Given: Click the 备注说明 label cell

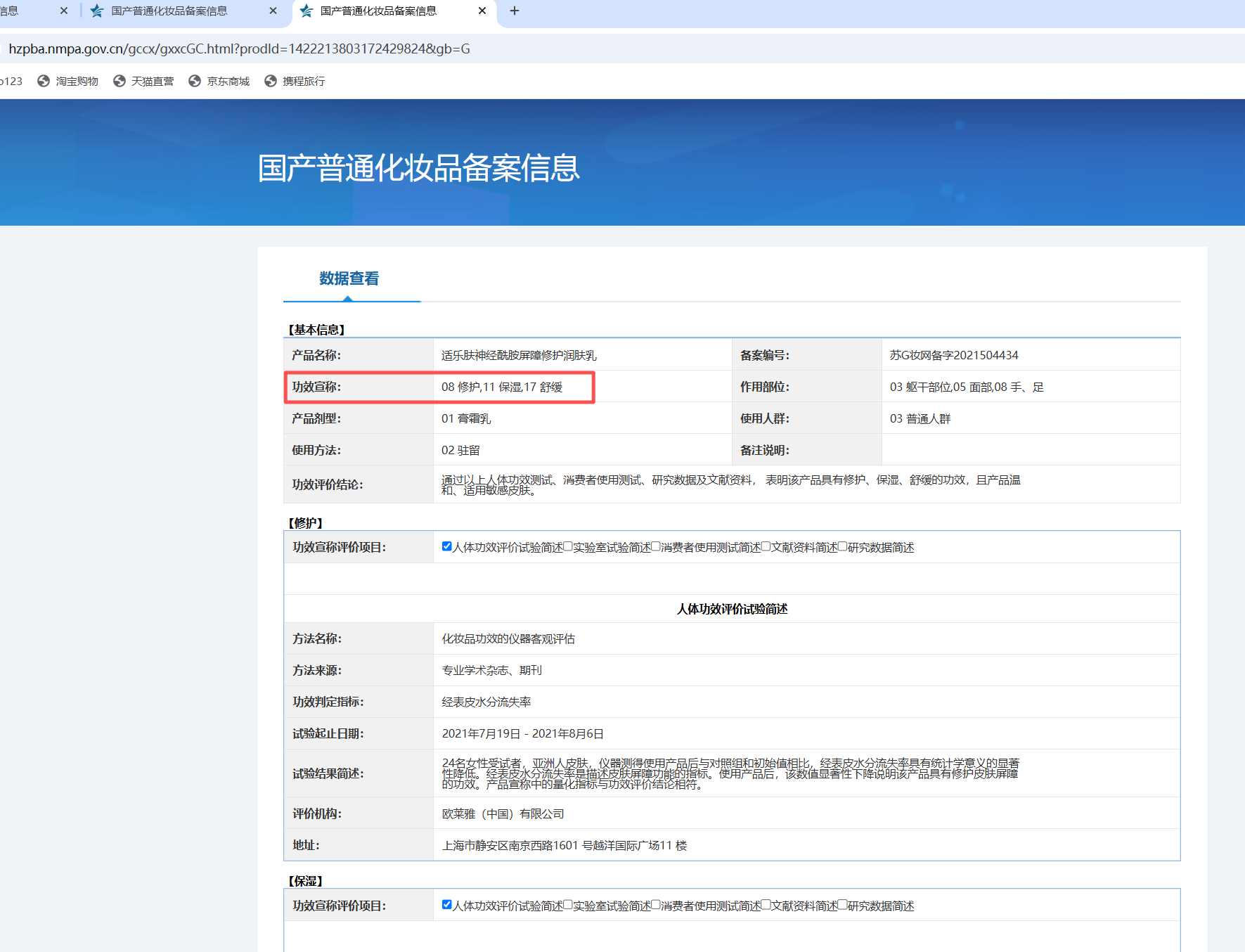Looking at the screenshot, I should pyautogui.click(x=807, y=450).
